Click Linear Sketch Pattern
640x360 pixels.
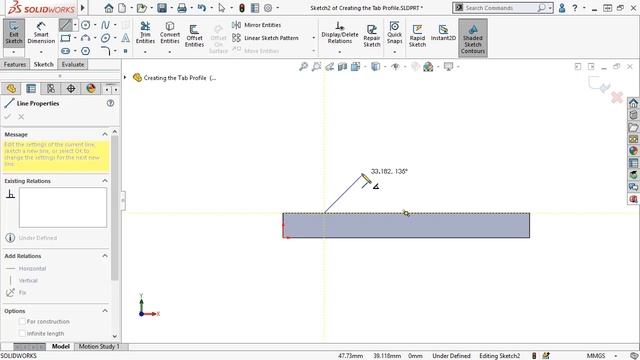pyautogui.click(x=265, y=38)
